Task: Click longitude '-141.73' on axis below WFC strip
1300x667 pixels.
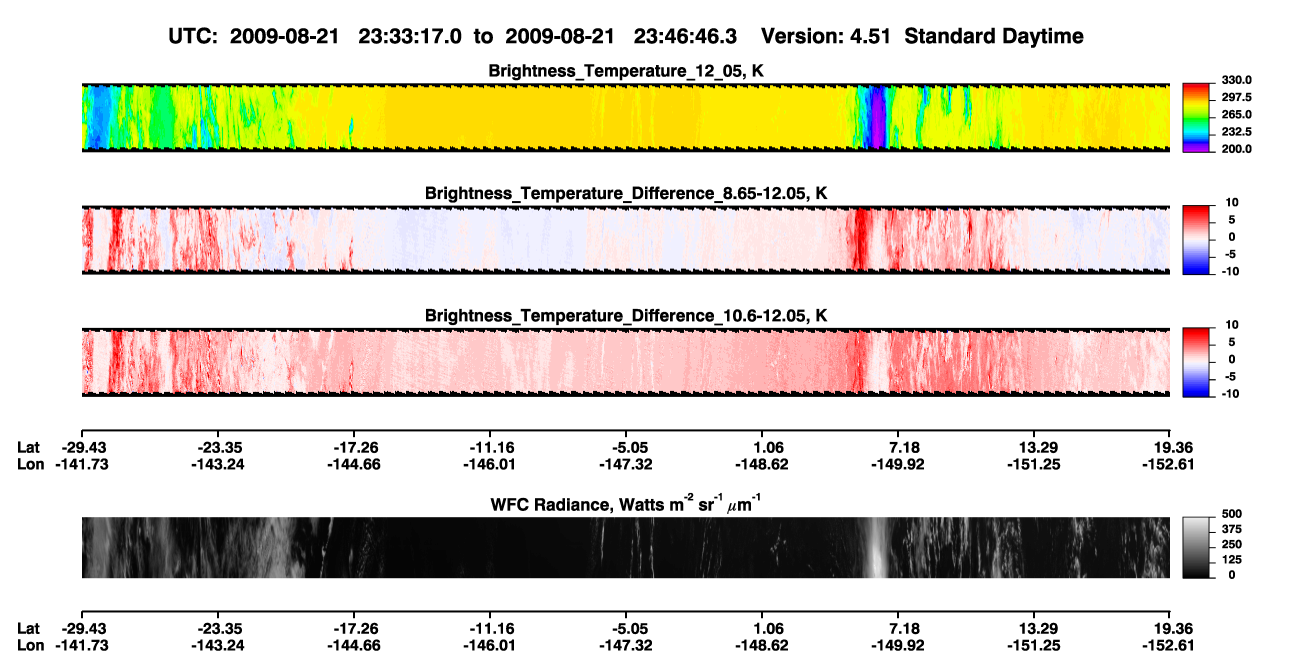Action: 82,645
